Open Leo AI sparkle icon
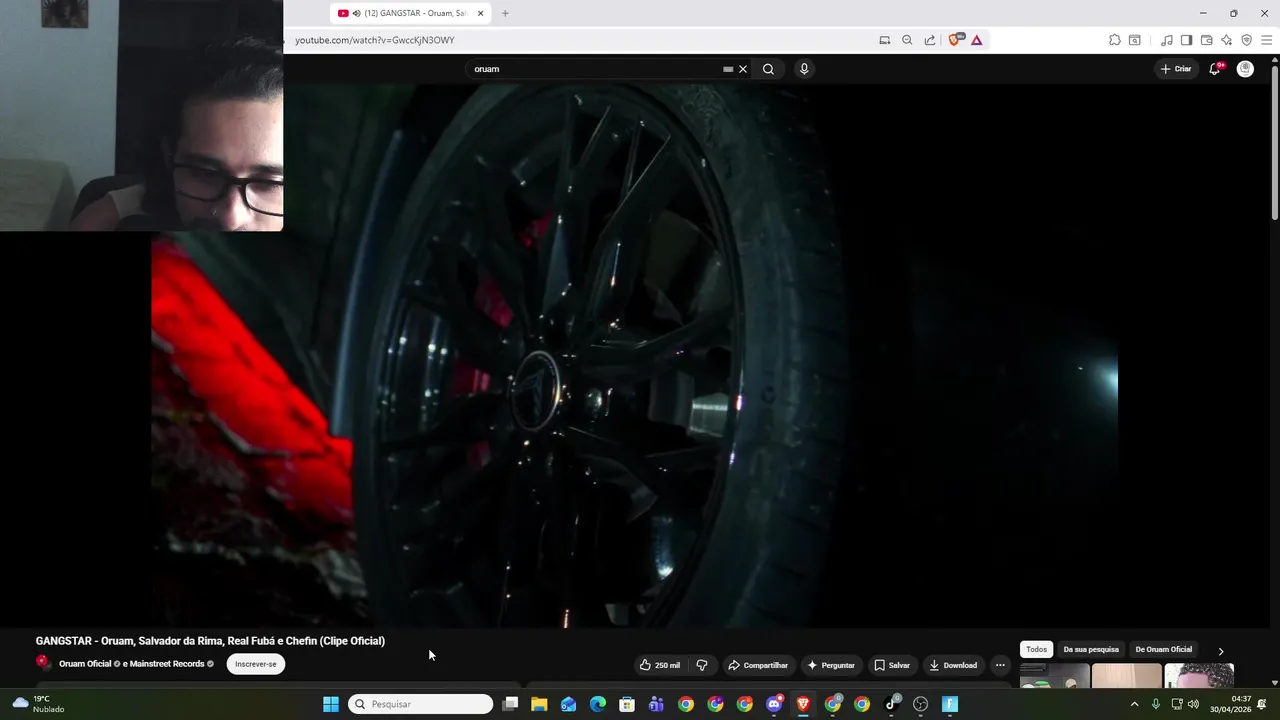Image resolution: width=1280 pixels, height=720 pixels. point(1226,40)
